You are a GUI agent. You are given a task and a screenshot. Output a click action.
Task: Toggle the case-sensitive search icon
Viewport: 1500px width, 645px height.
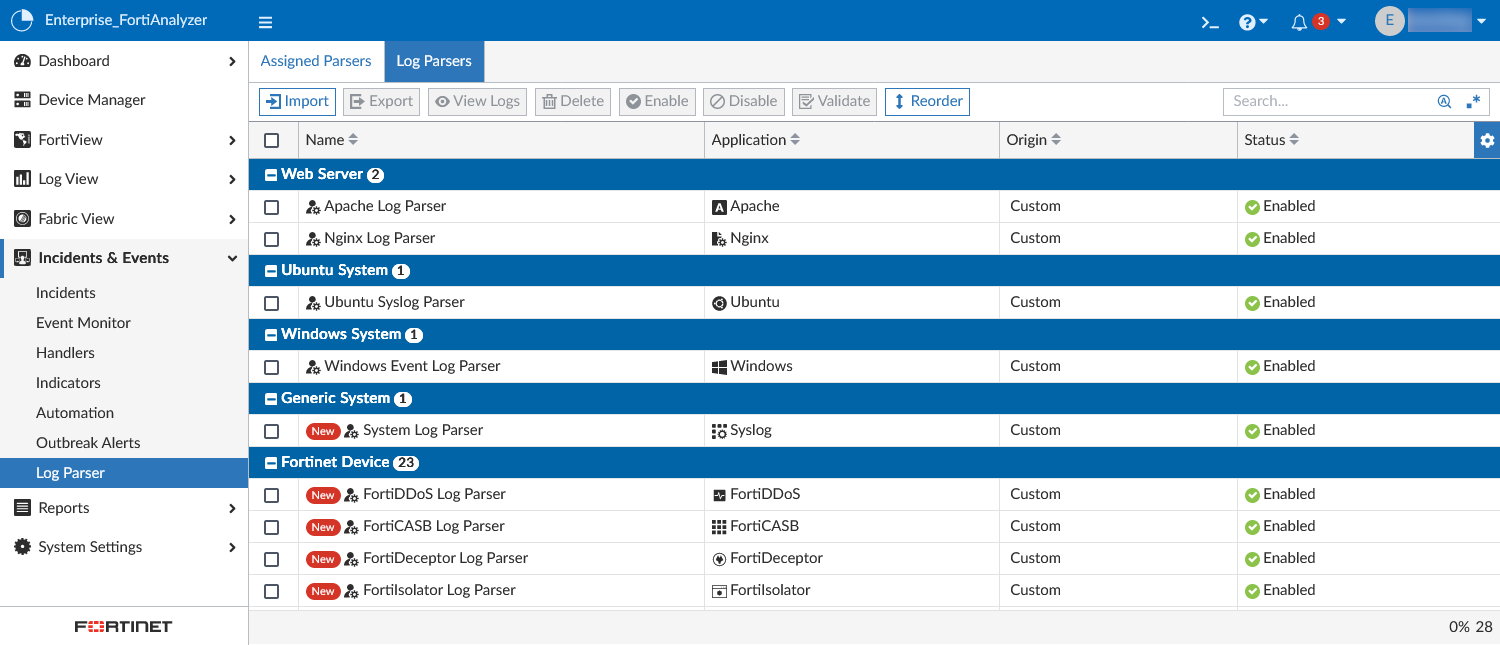pos(1443,101)
